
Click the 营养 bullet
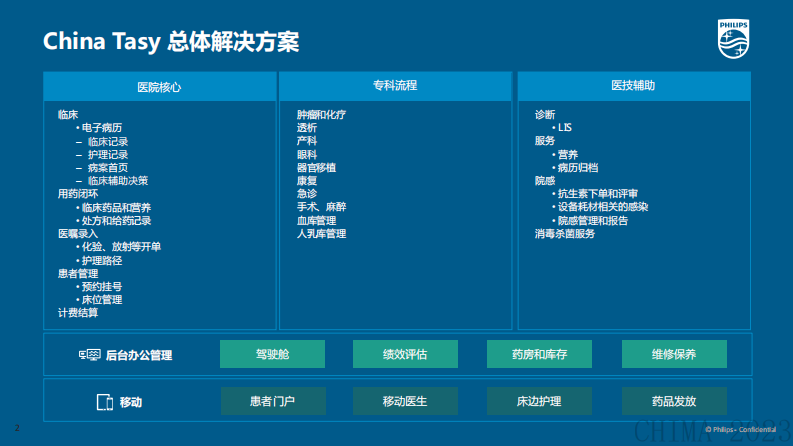click(x=567, y=155)
